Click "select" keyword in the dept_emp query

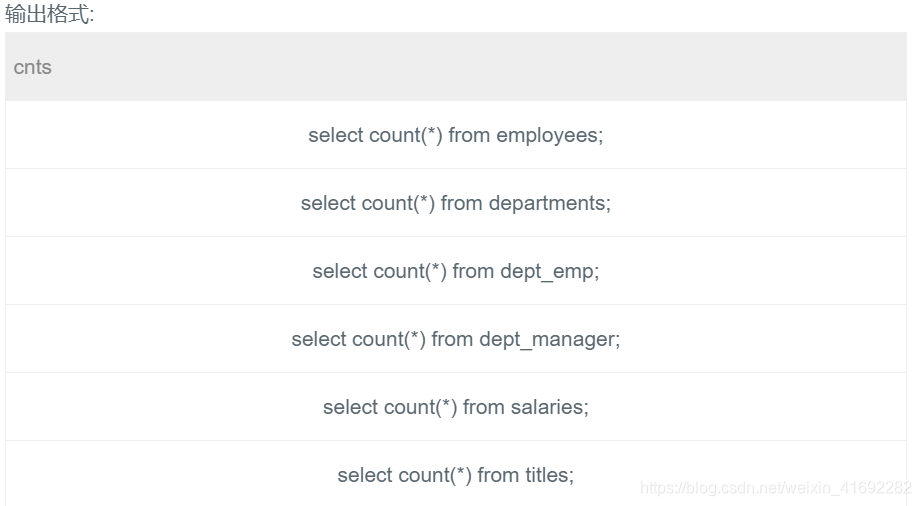pos(339,271)
